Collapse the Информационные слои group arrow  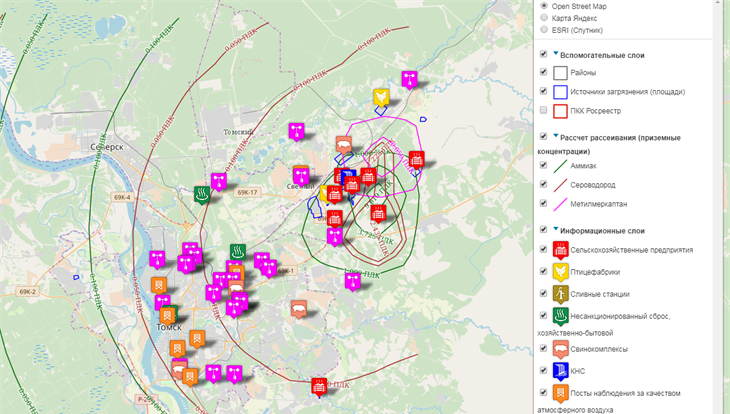click(555, 229)
